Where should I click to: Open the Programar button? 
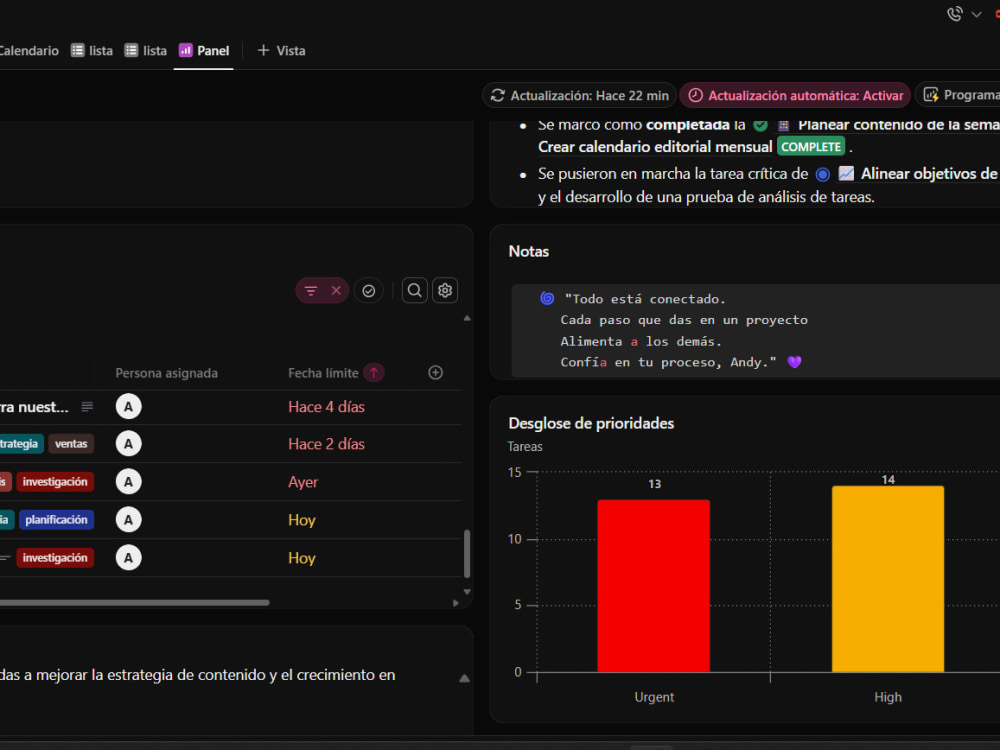pos(959,96)
